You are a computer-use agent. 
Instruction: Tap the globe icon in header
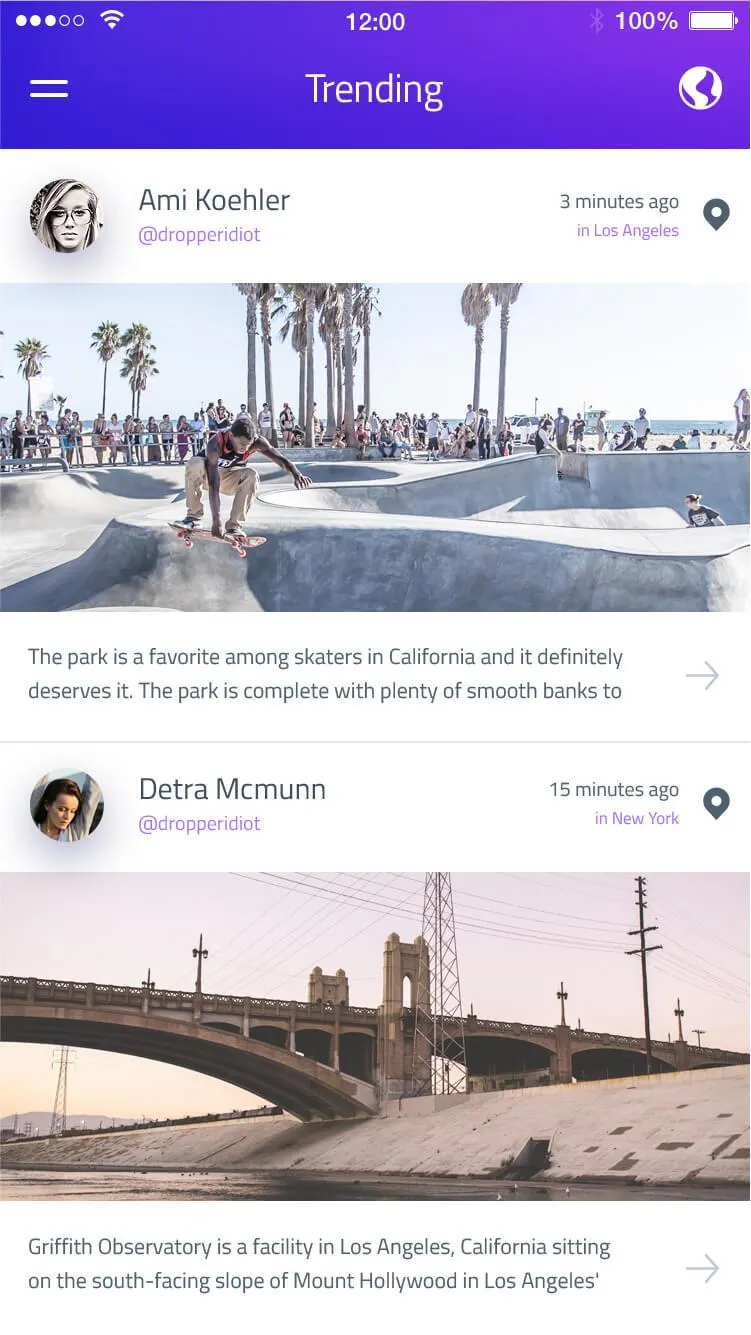pyautogui.click(x=700, y=88)
